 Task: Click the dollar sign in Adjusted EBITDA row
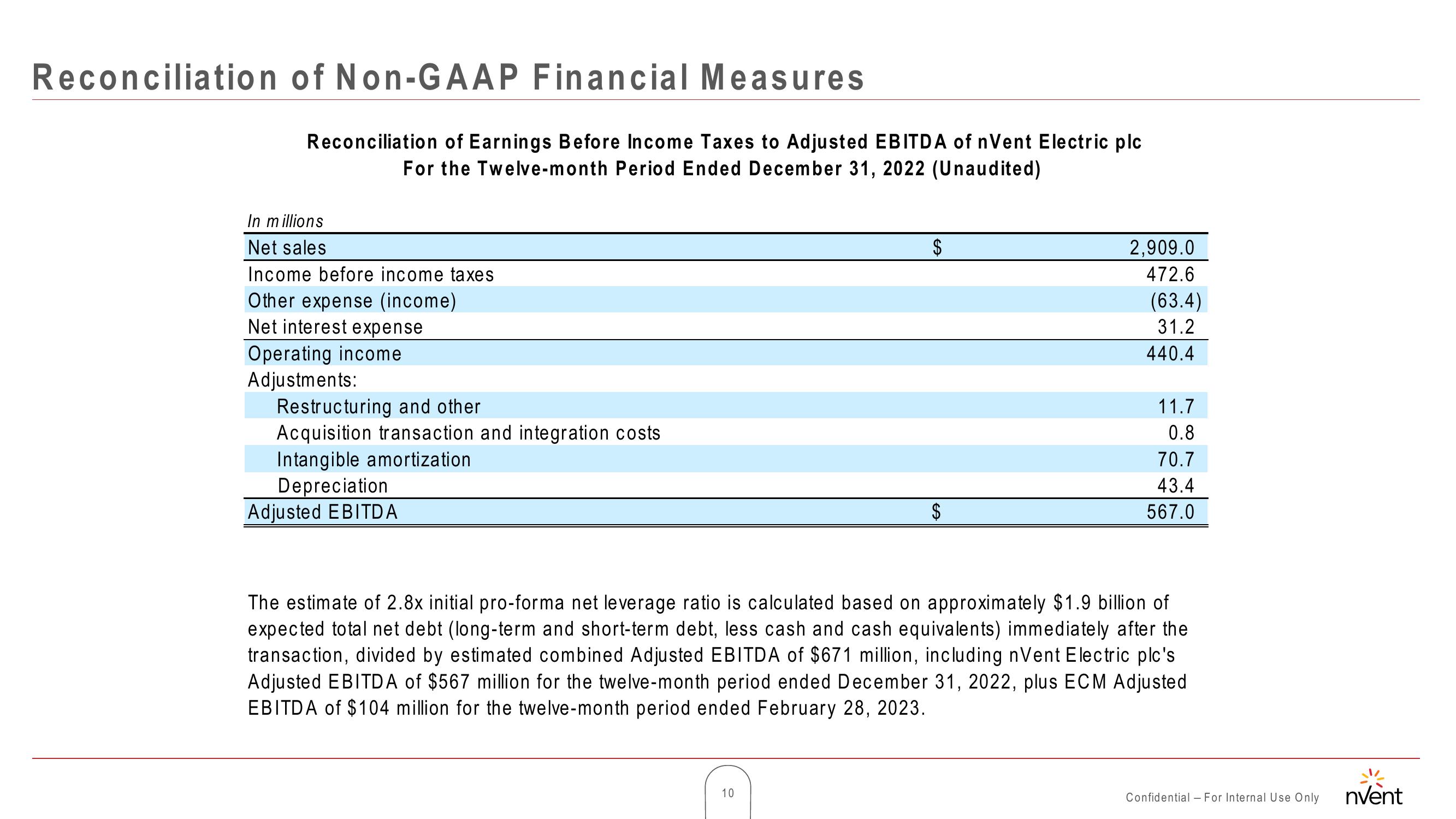pyautogui.click(x=937, y=512)
